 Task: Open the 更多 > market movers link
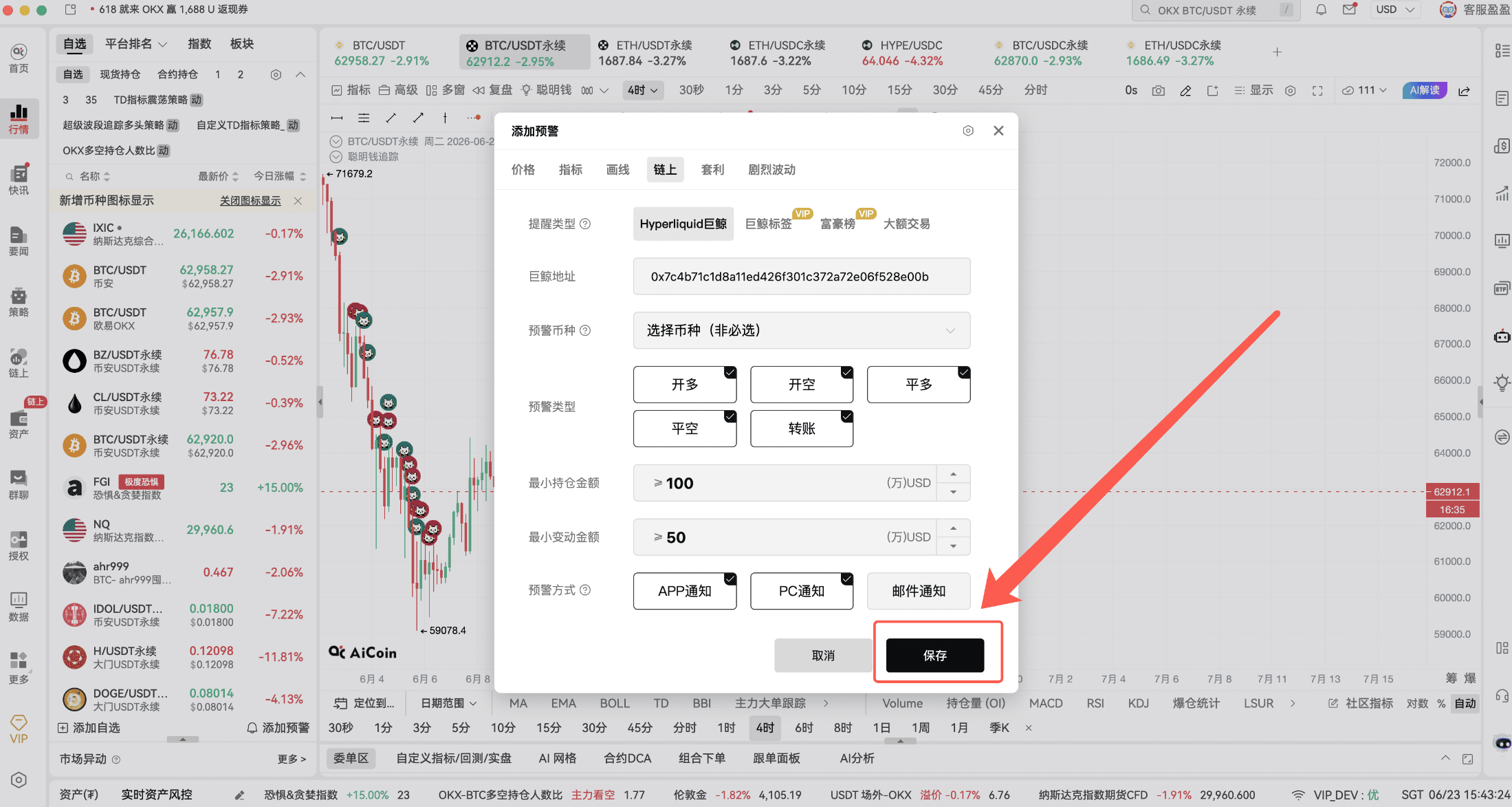pyautogui.click(x=292, y=759)
